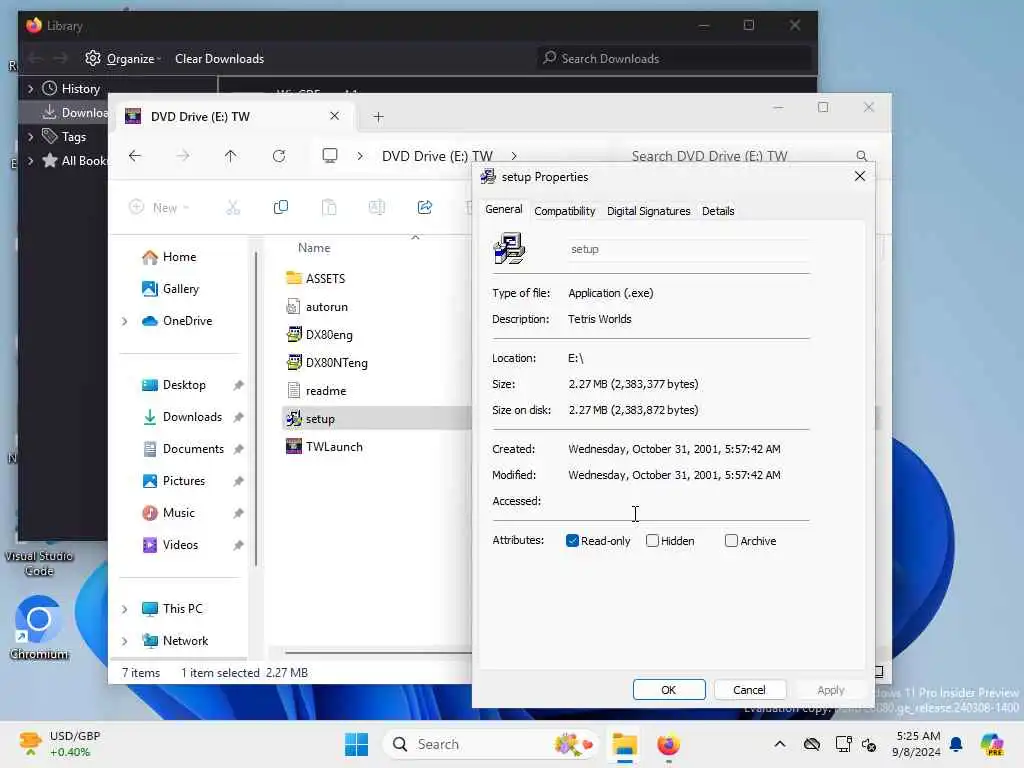Open pinned Downloads in navigation pane
Image resolution: width=1024 pixels, height=768 pixels.
(x=192, y=417)
